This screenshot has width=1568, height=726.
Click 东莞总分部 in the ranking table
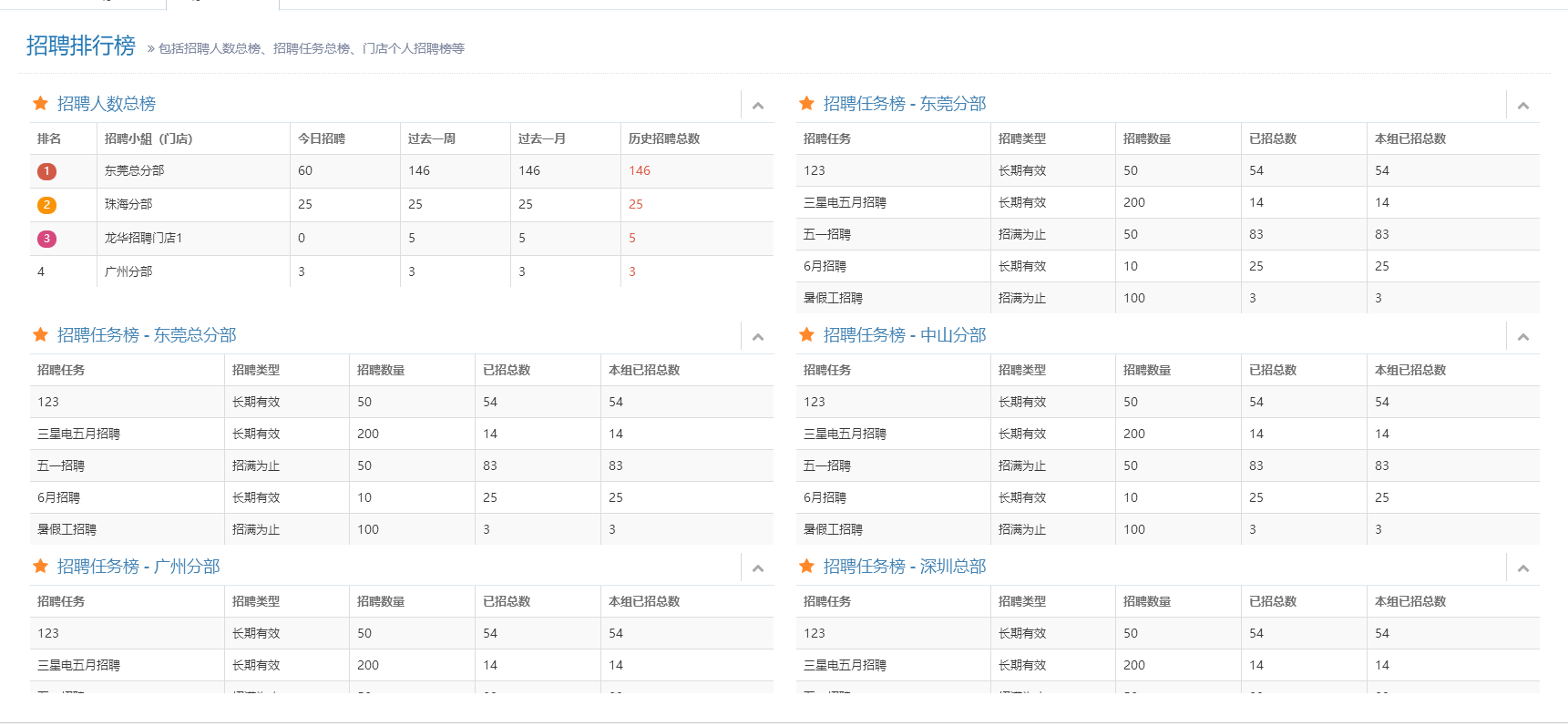134,170
